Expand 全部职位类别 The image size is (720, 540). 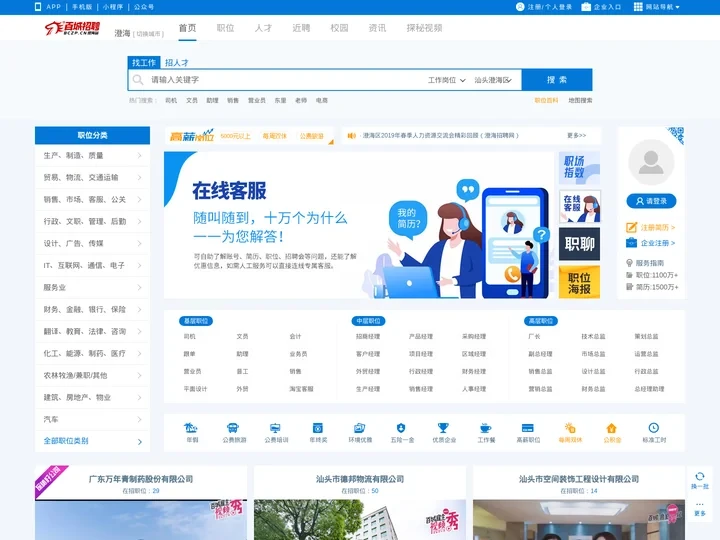point(92,441)
